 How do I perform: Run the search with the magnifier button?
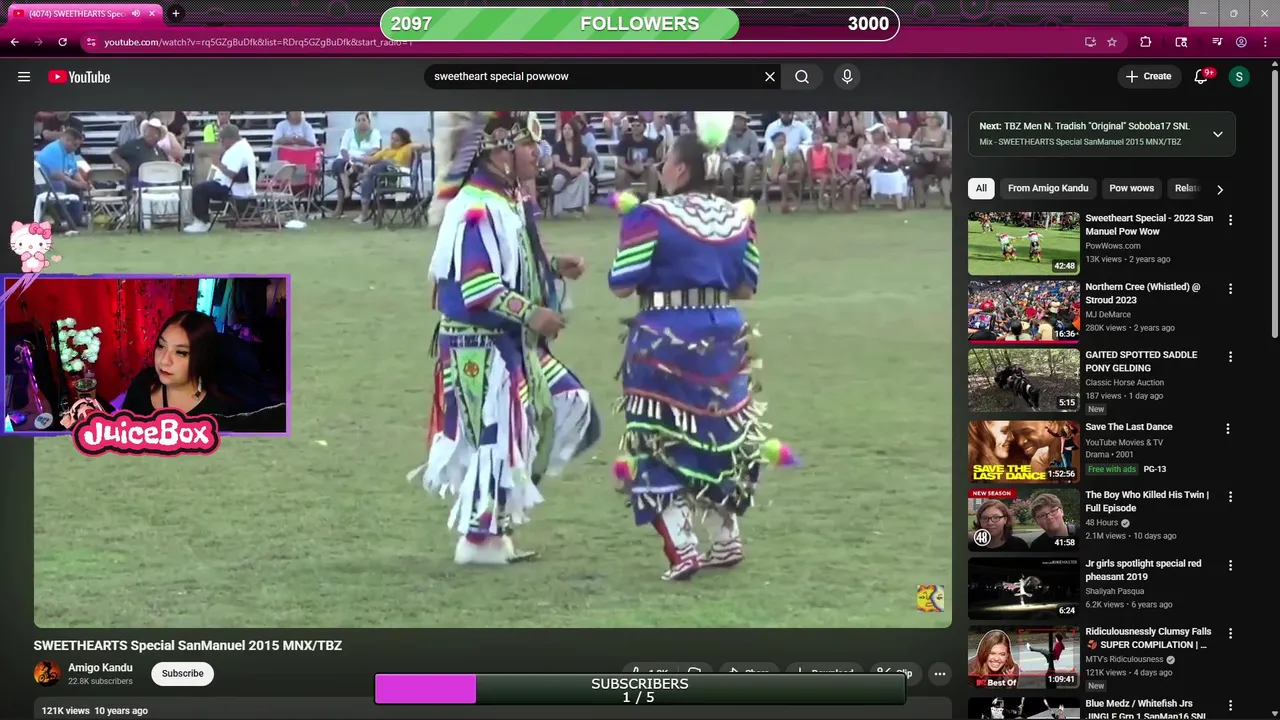pyautogui.click(x=802, y=77)
